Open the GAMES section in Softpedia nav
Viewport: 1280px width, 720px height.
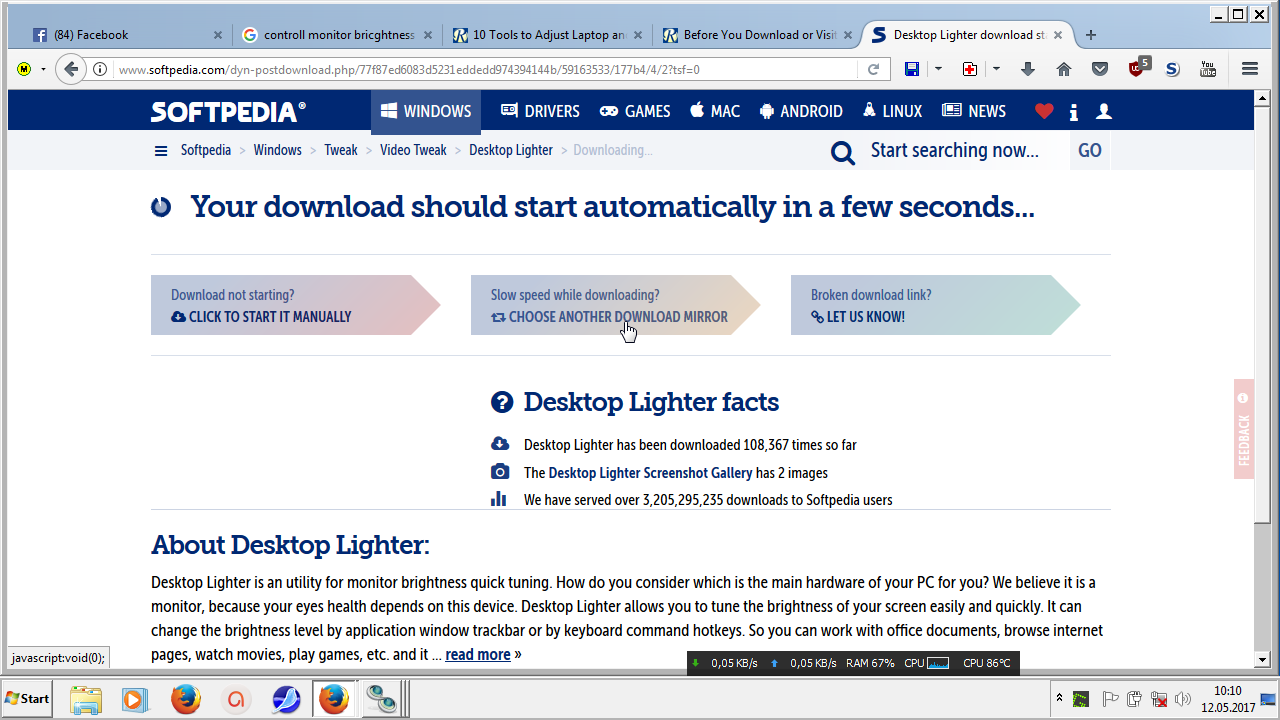(635, 111)
